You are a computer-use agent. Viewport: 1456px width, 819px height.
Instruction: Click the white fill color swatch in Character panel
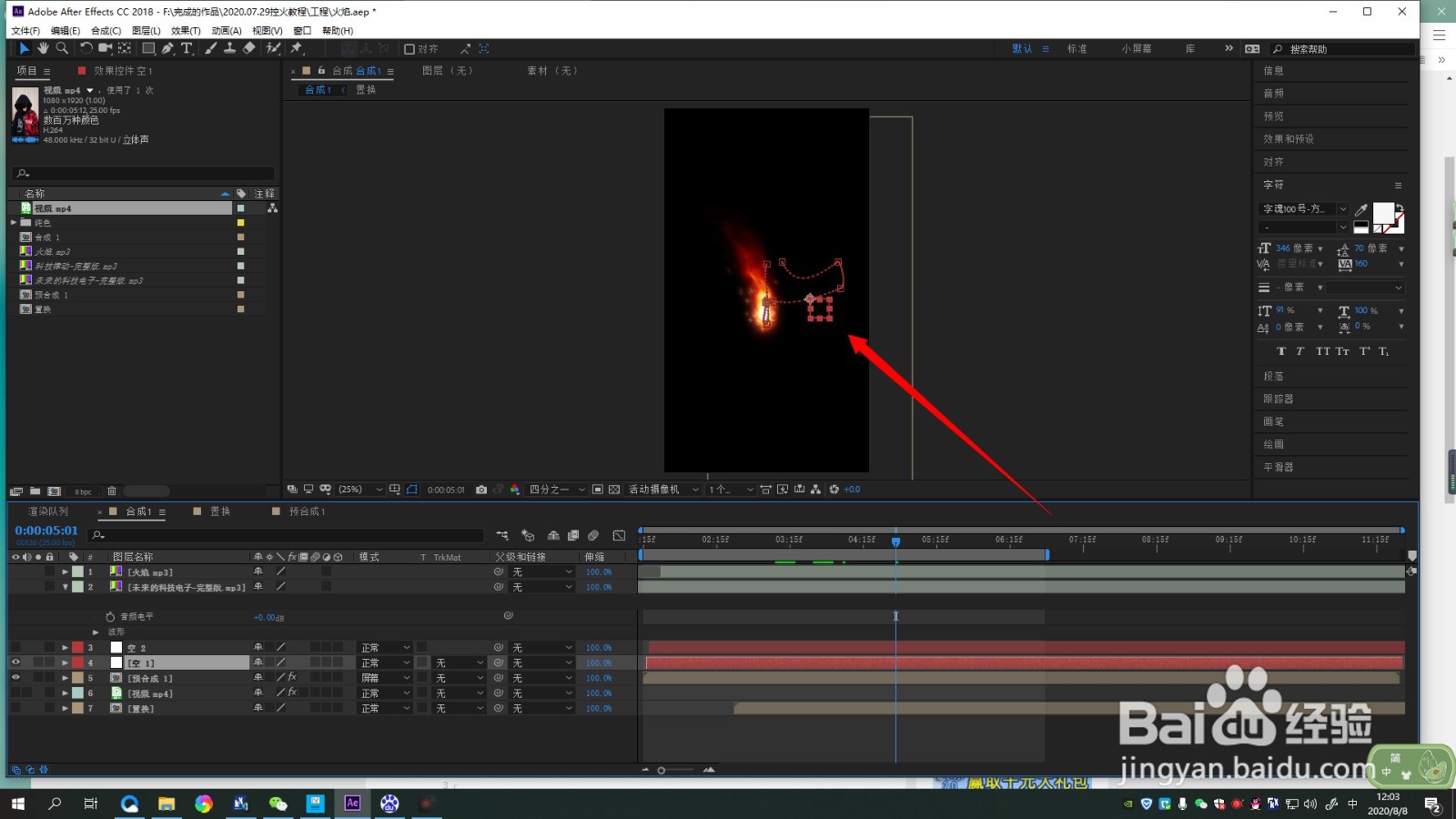pos(1383,213)
